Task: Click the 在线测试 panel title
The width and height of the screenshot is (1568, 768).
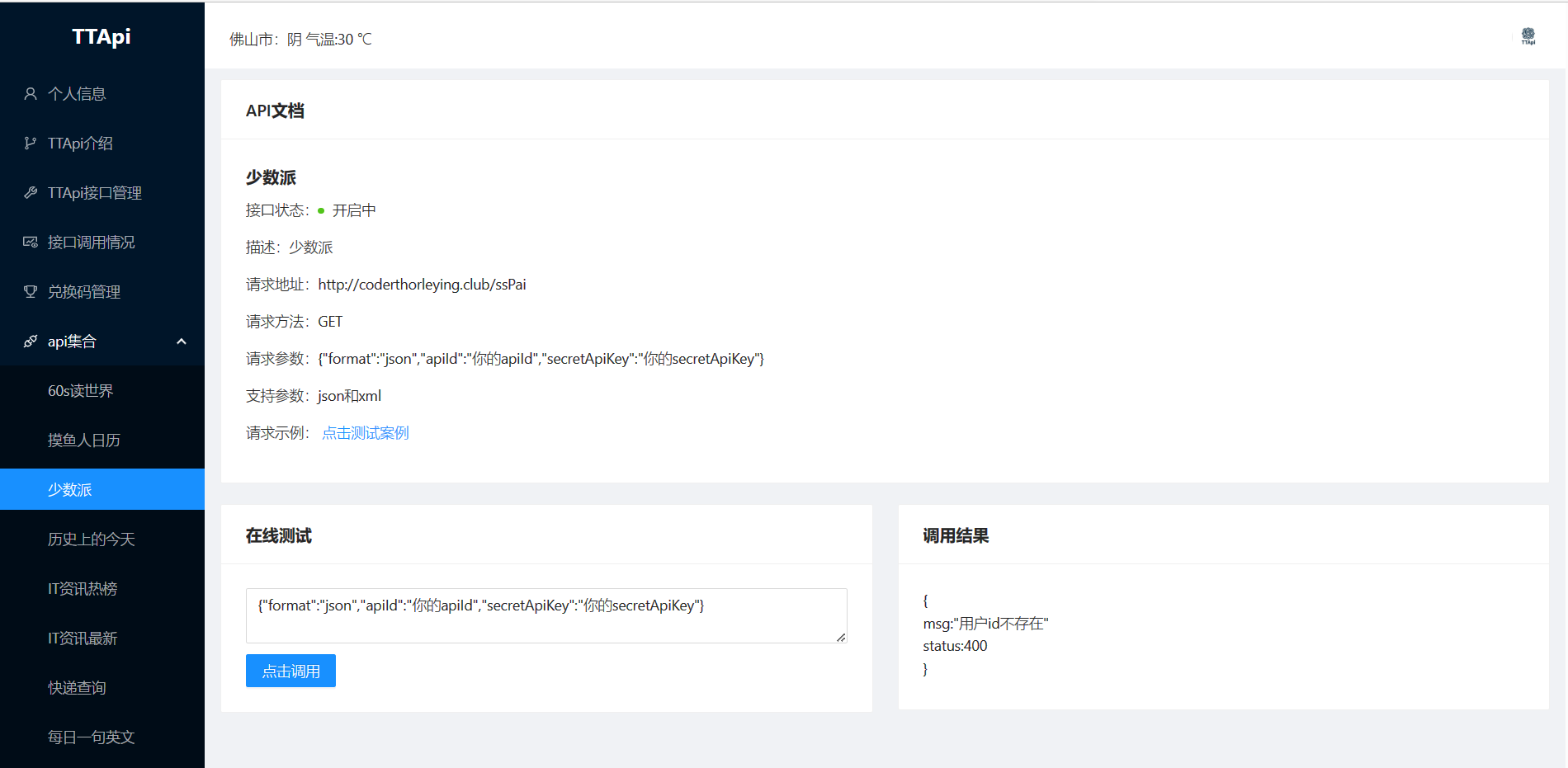Action: (279, 535)
